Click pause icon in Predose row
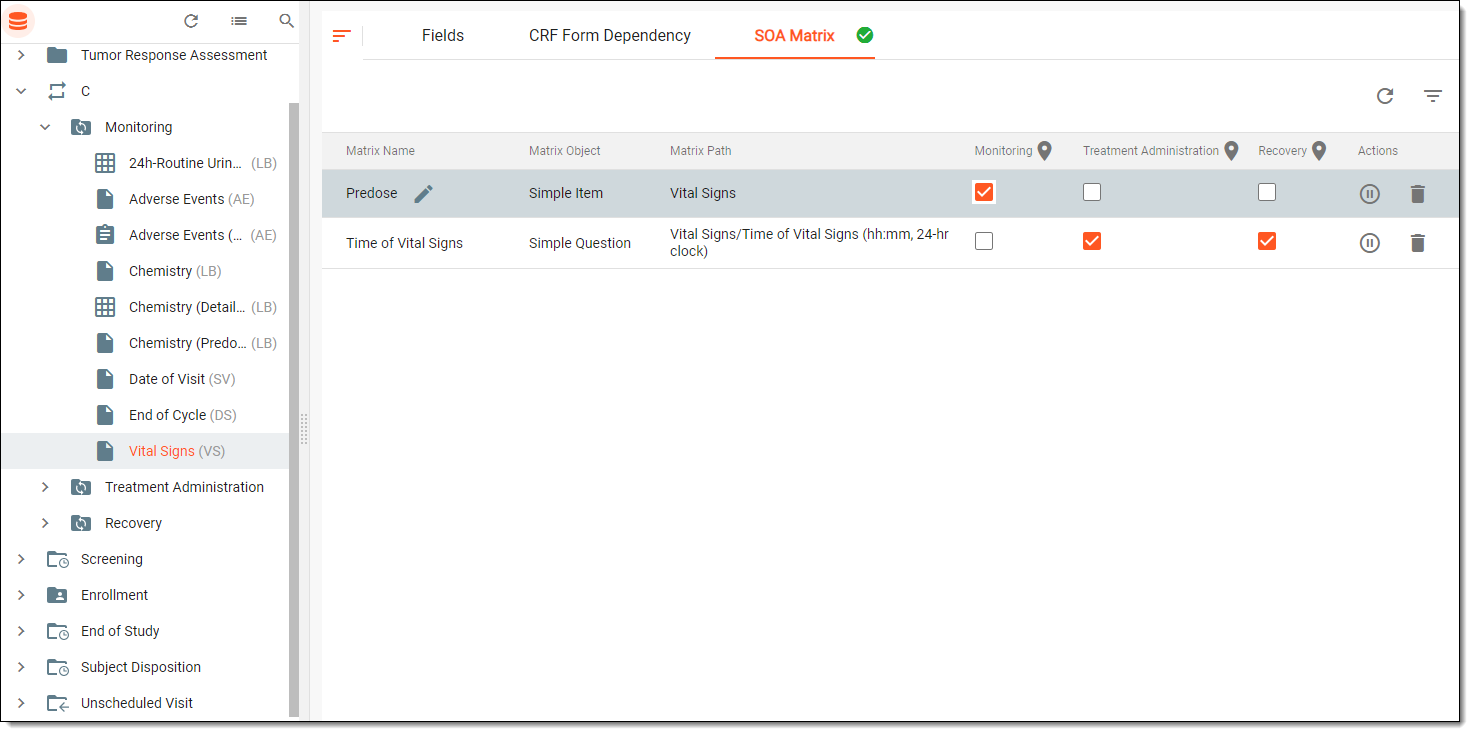 pyautogui.click(x=1370, y=194)
